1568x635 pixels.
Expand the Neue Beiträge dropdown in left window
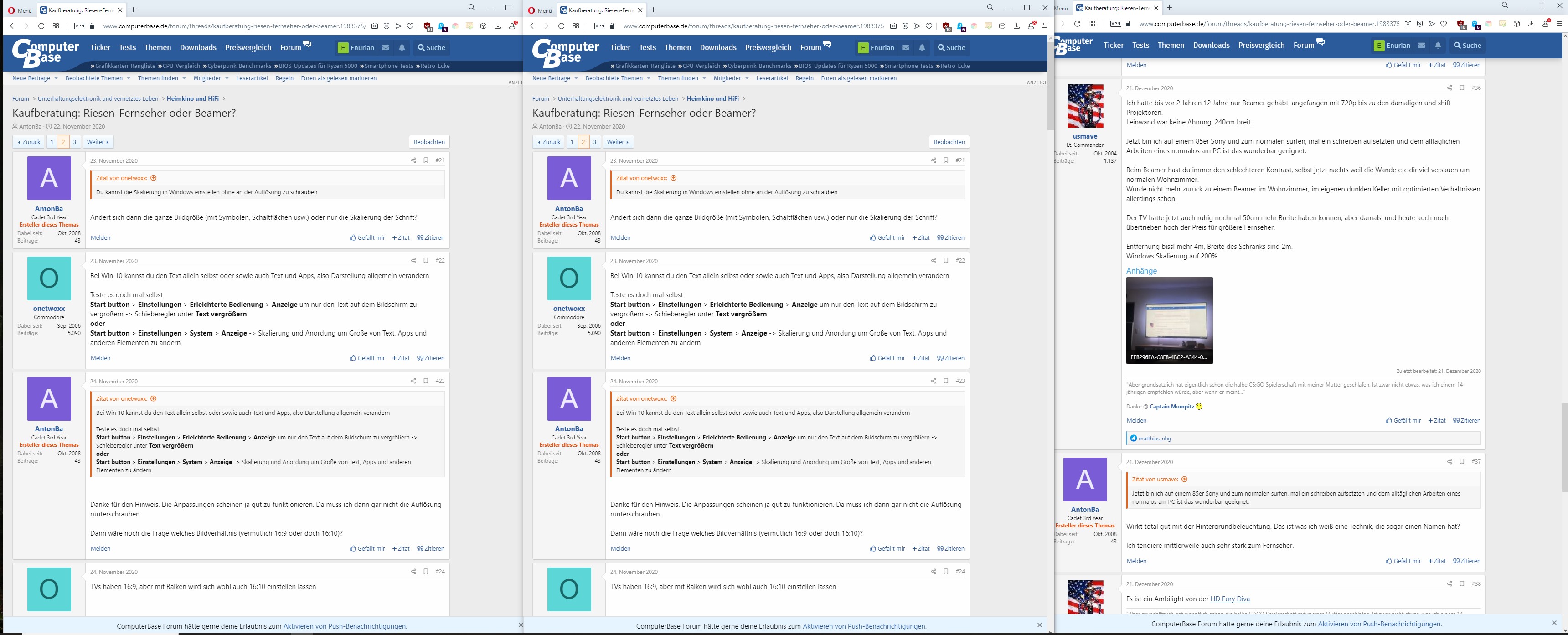tap(56, 78)
